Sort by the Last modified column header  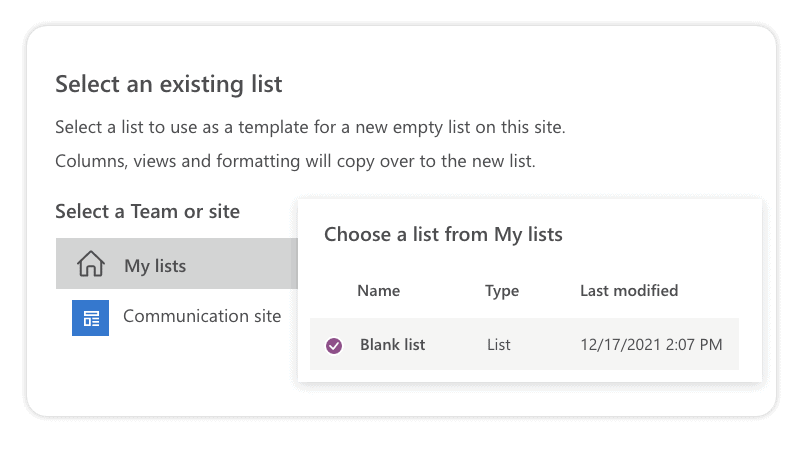click(629, 291)
